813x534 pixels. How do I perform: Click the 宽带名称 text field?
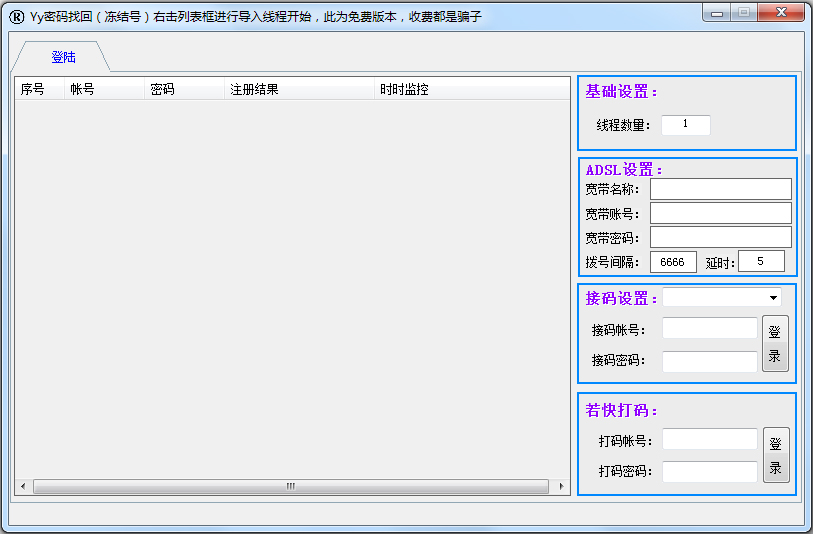click(720, 189)
